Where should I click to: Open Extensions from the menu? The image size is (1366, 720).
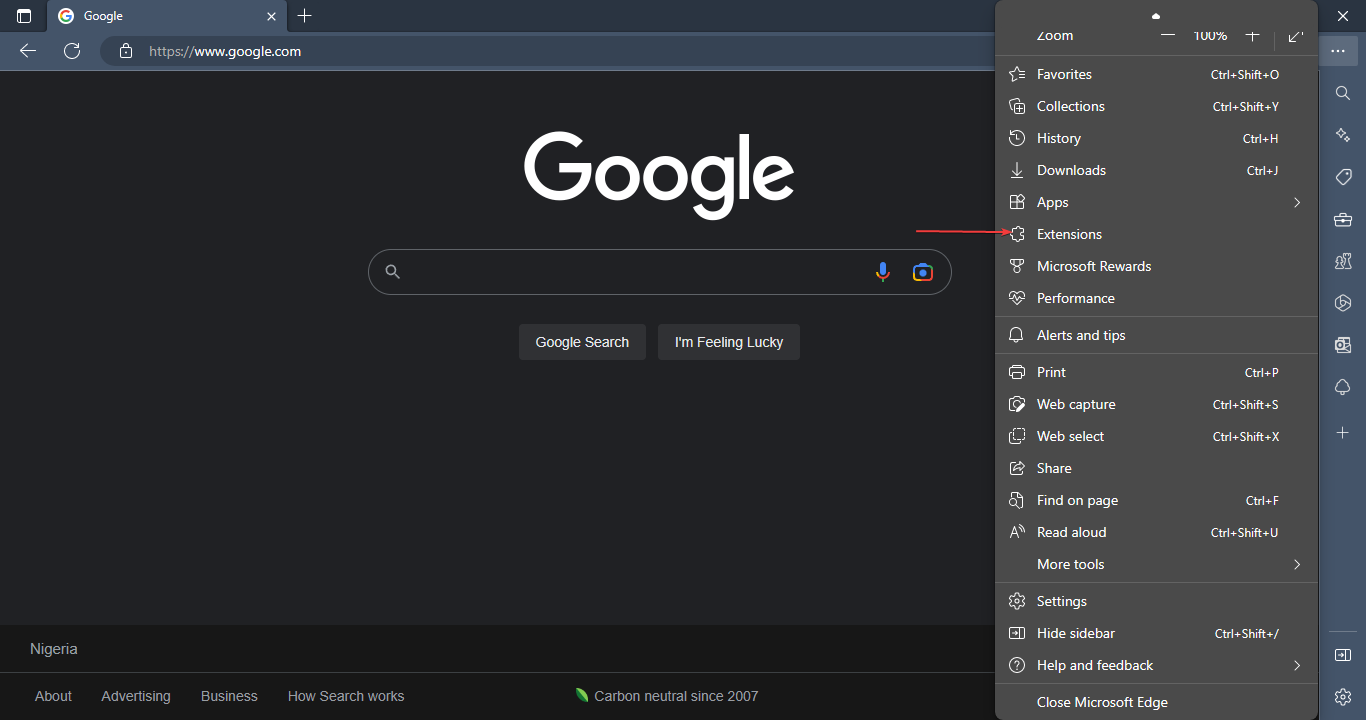coord(1156,234)
